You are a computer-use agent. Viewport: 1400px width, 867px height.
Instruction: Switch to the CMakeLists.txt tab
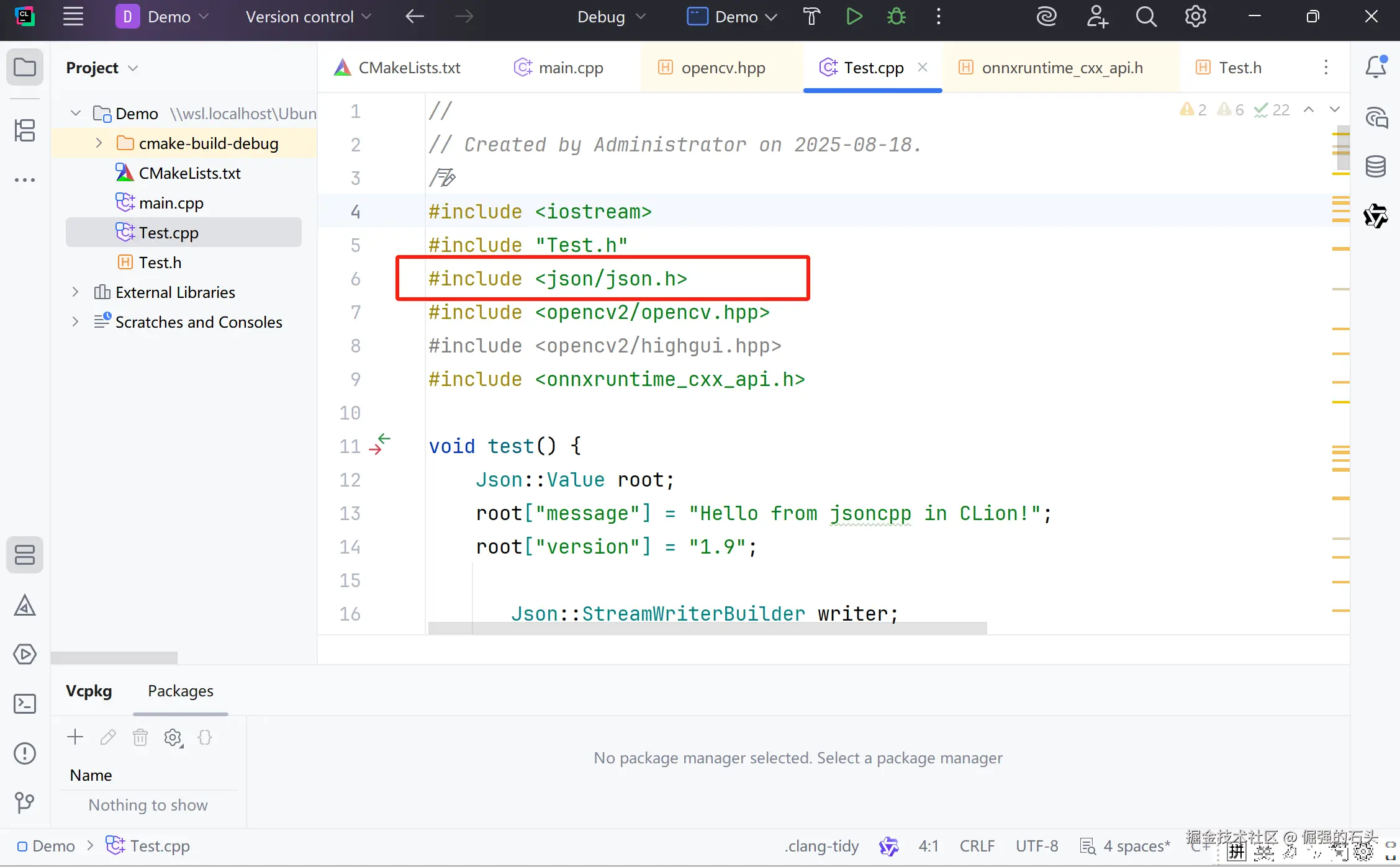397,68
